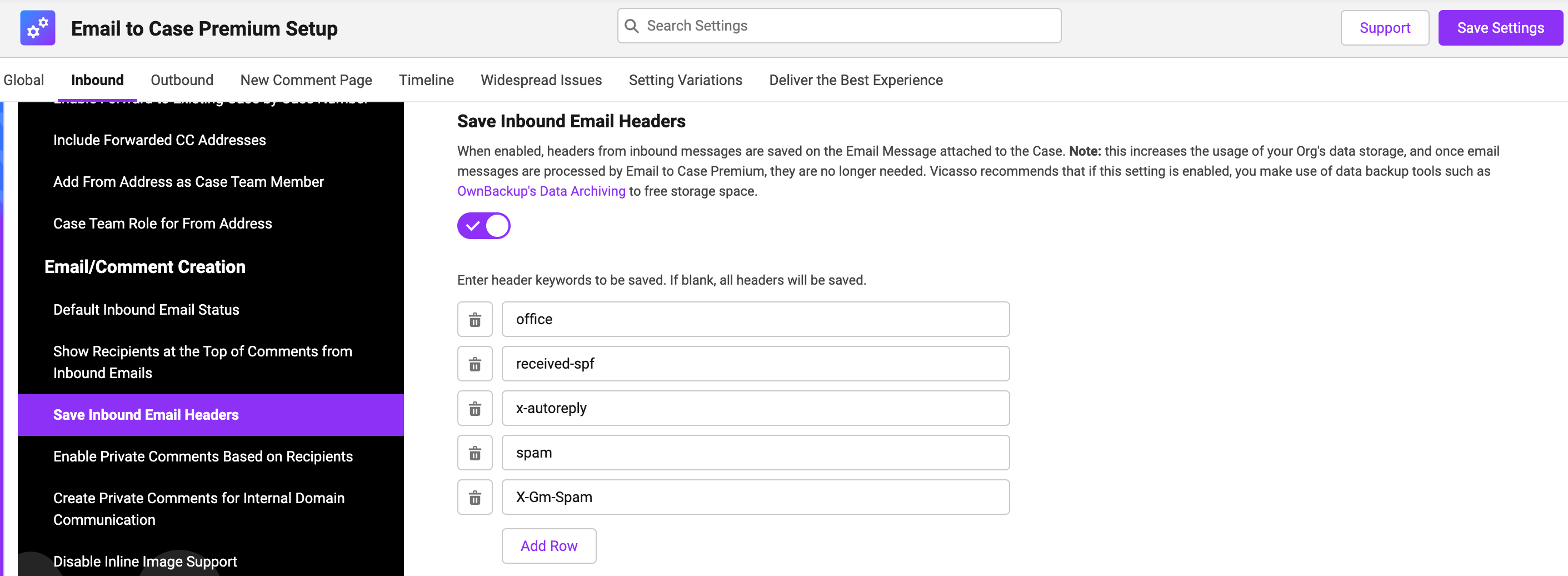Click the 'spam' keyword input field
The height and width of the screenshot is (576, 1568).
click(x=756, y=453)
